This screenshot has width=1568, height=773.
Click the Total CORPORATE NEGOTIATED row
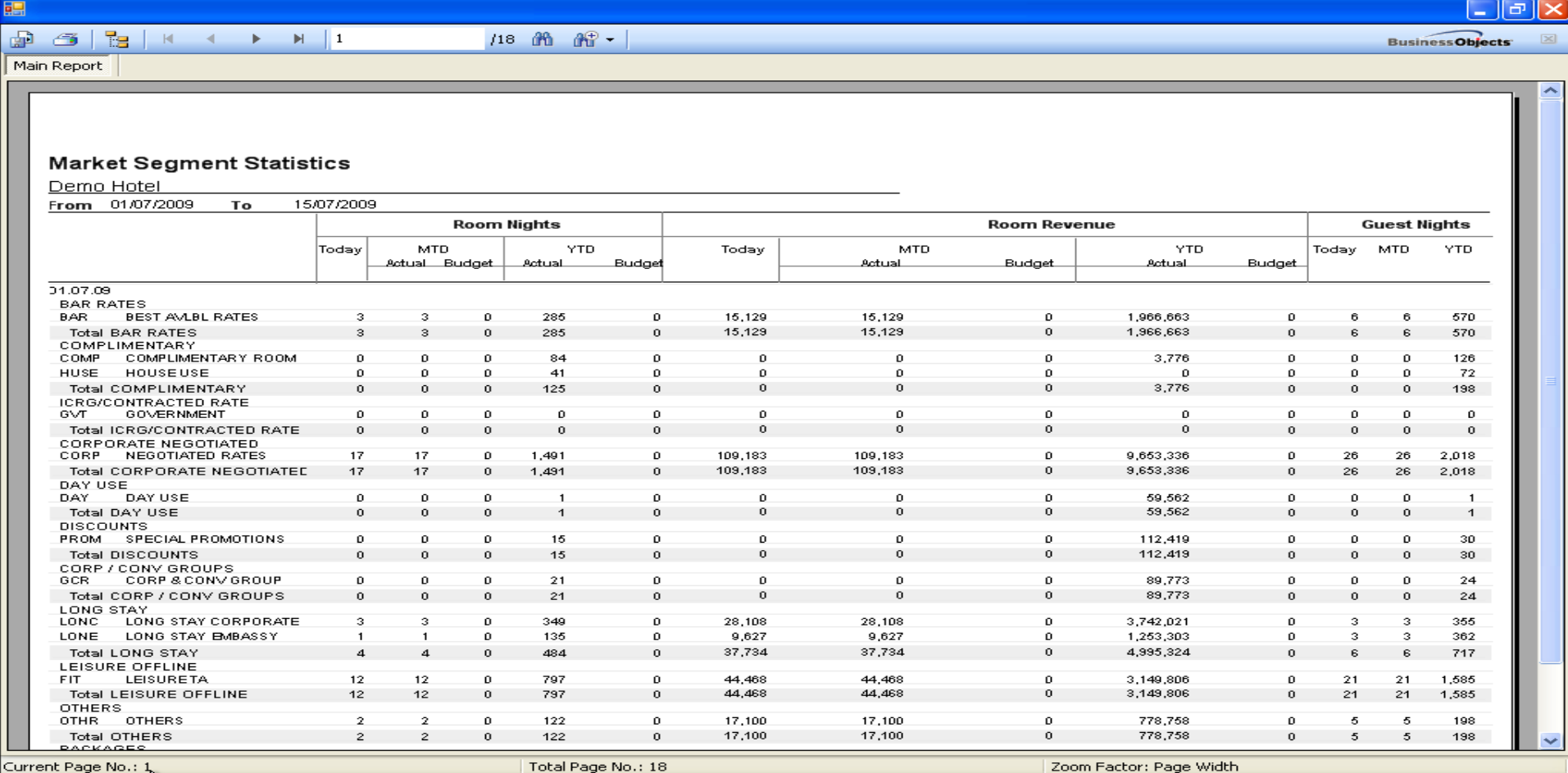pyautogui.click(x=770, y=471)
